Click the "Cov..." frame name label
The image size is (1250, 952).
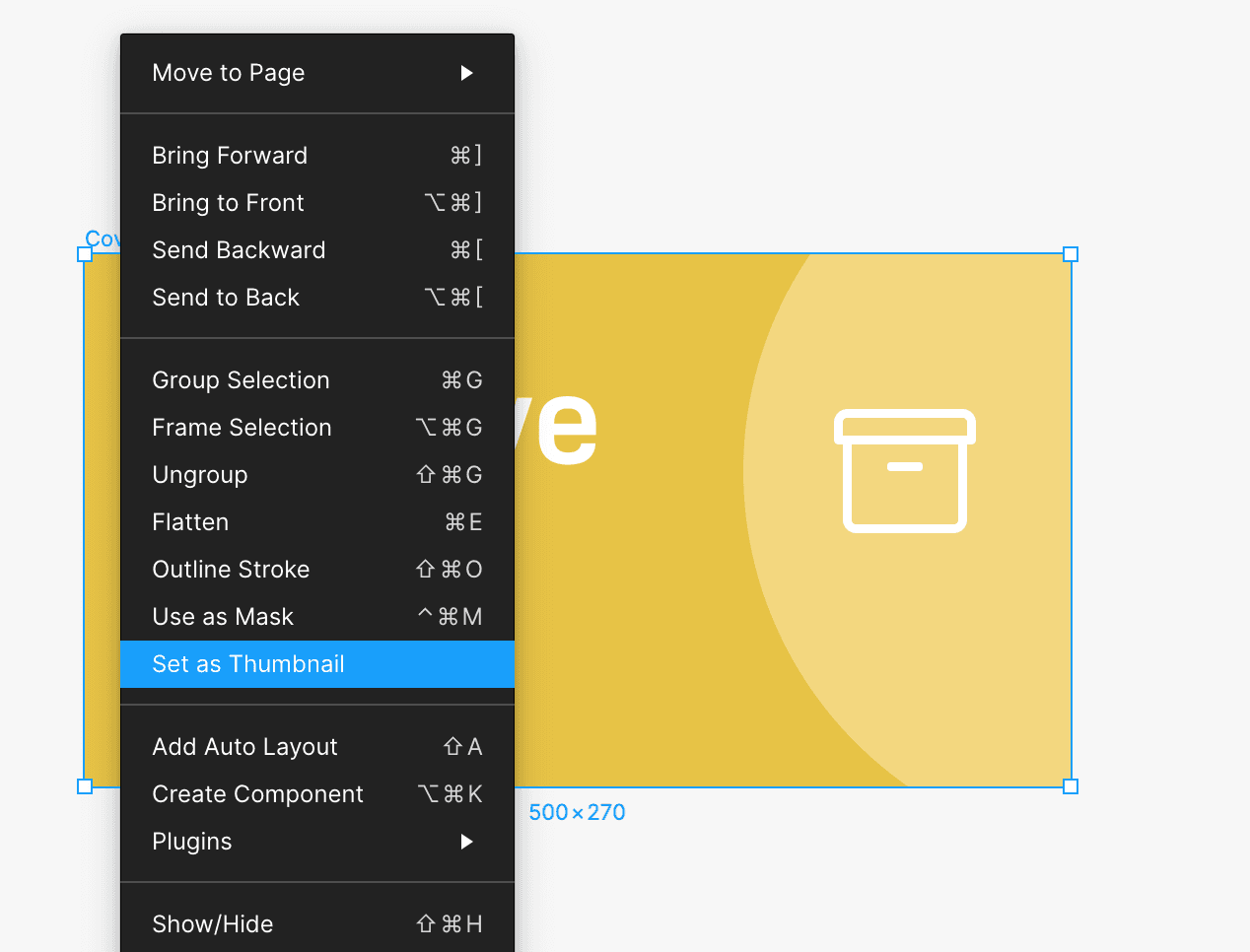coord(104,238)
